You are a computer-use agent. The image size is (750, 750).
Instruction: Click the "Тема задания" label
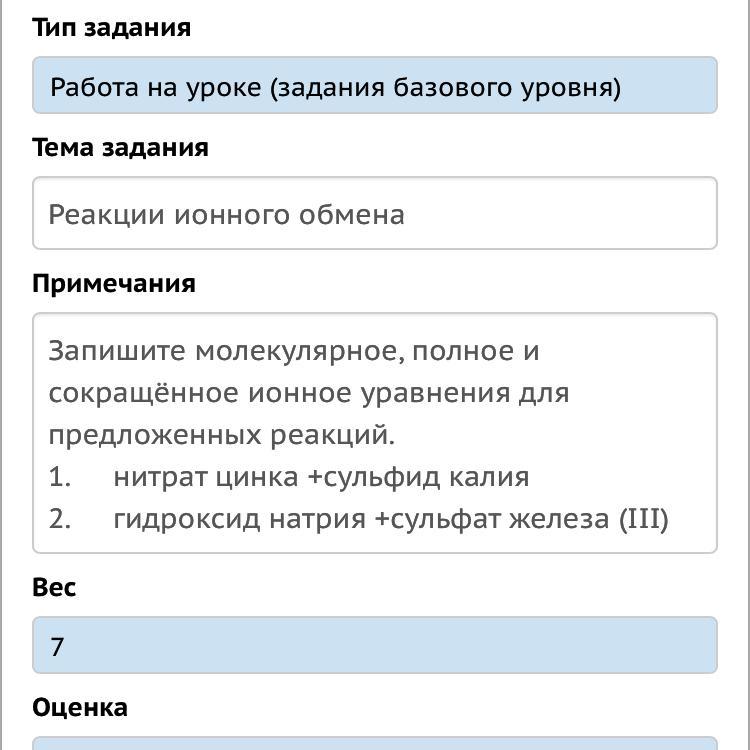pos(120,147)
